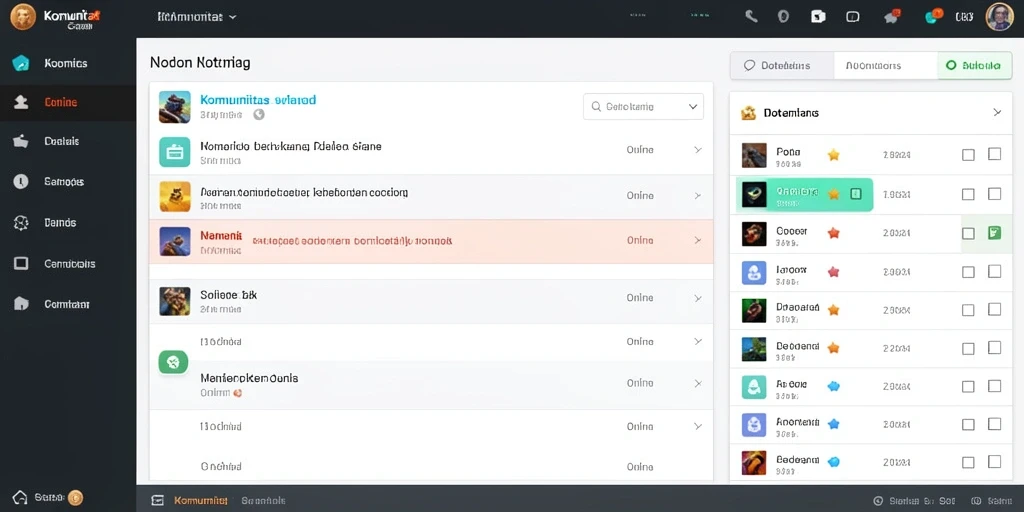Screen dimensions: 1024x512
Task: Click Online status in Soliece bik row
Action: pyautogui.click(x=640, y=298)
